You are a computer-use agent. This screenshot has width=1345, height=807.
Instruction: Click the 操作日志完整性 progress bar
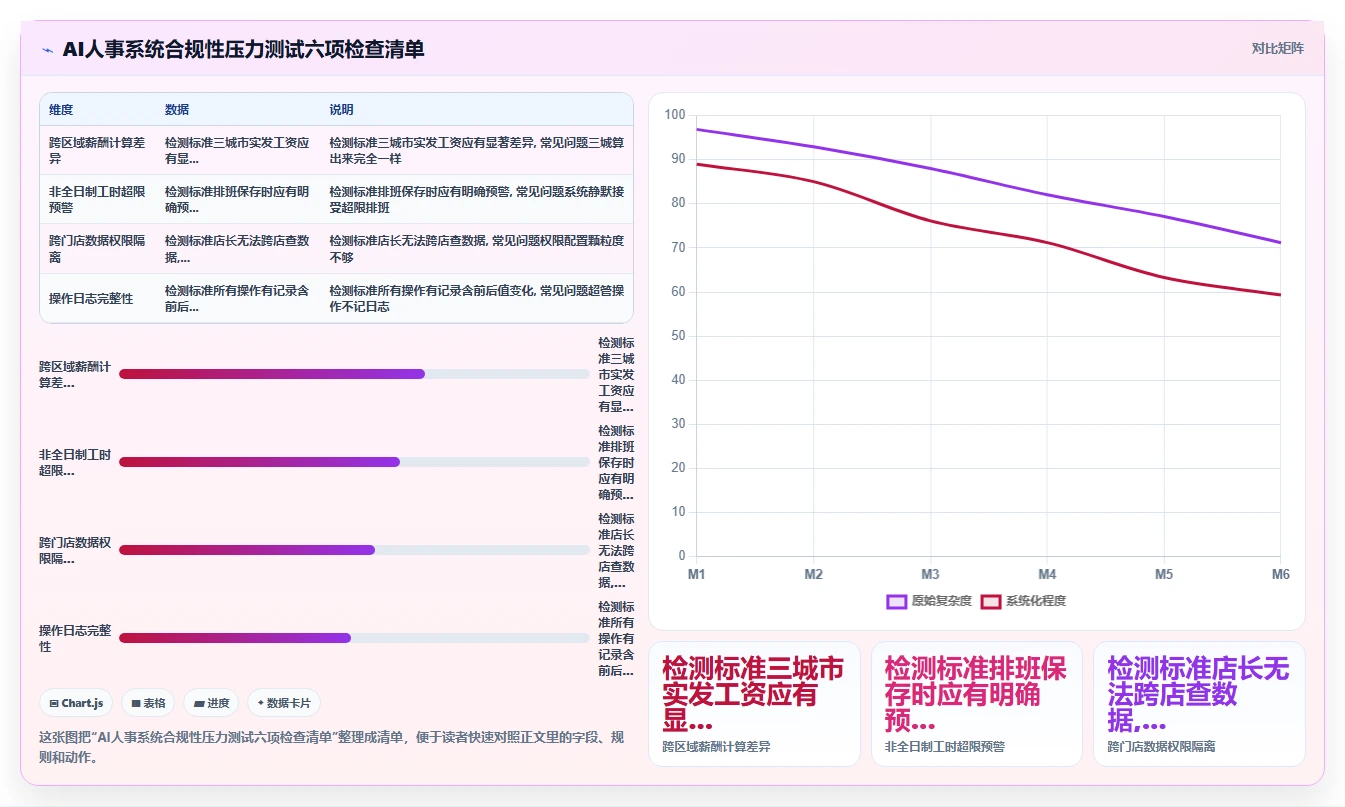(x=354, y=638)
